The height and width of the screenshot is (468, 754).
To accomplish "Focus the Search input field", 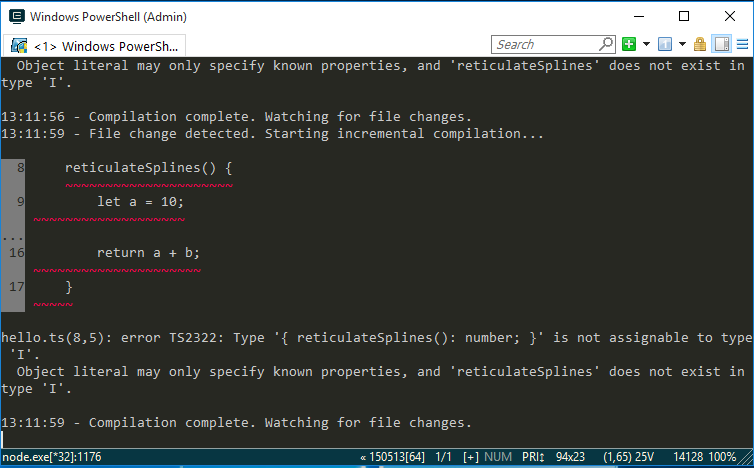I will click(546, 44).
